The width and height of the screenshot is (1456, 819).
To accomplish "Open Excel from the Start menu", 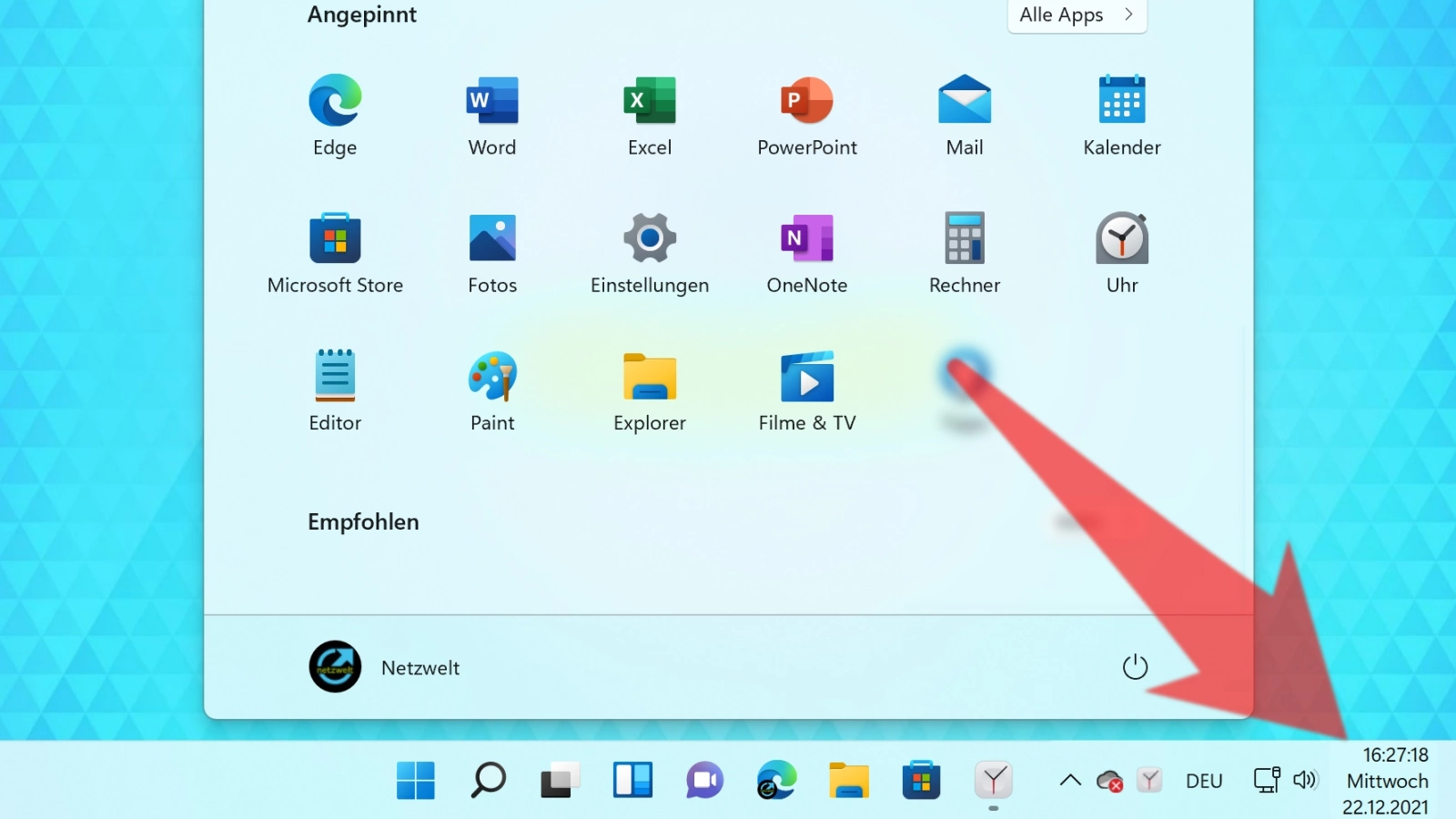I will 650,116.
